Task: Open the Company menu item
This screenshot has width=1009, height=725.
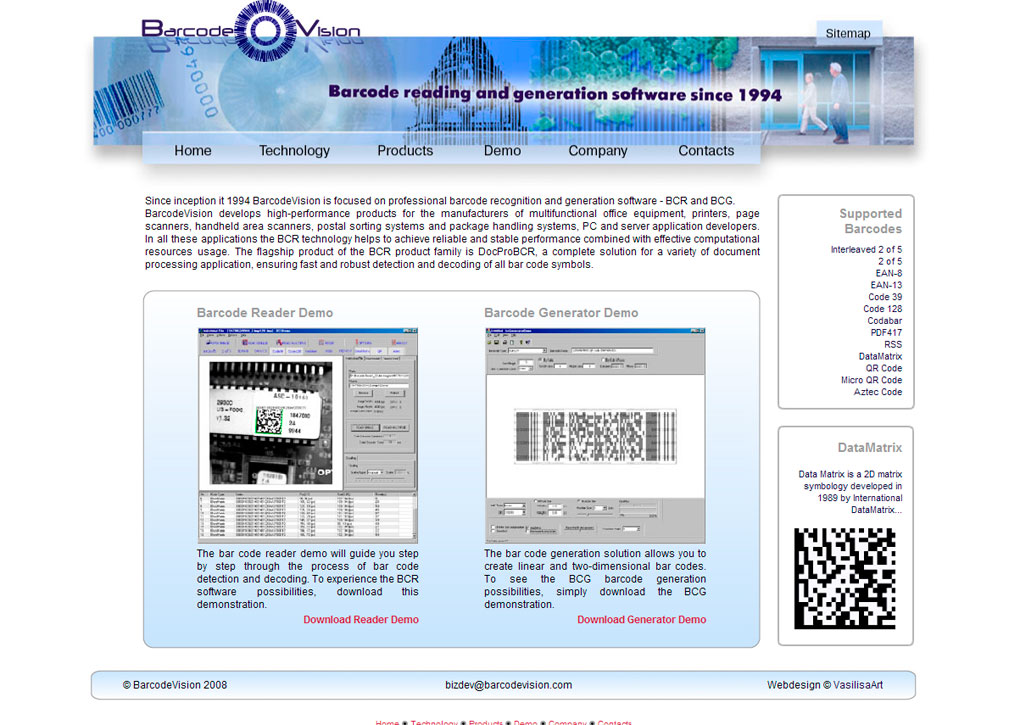Action: [597, 151]
